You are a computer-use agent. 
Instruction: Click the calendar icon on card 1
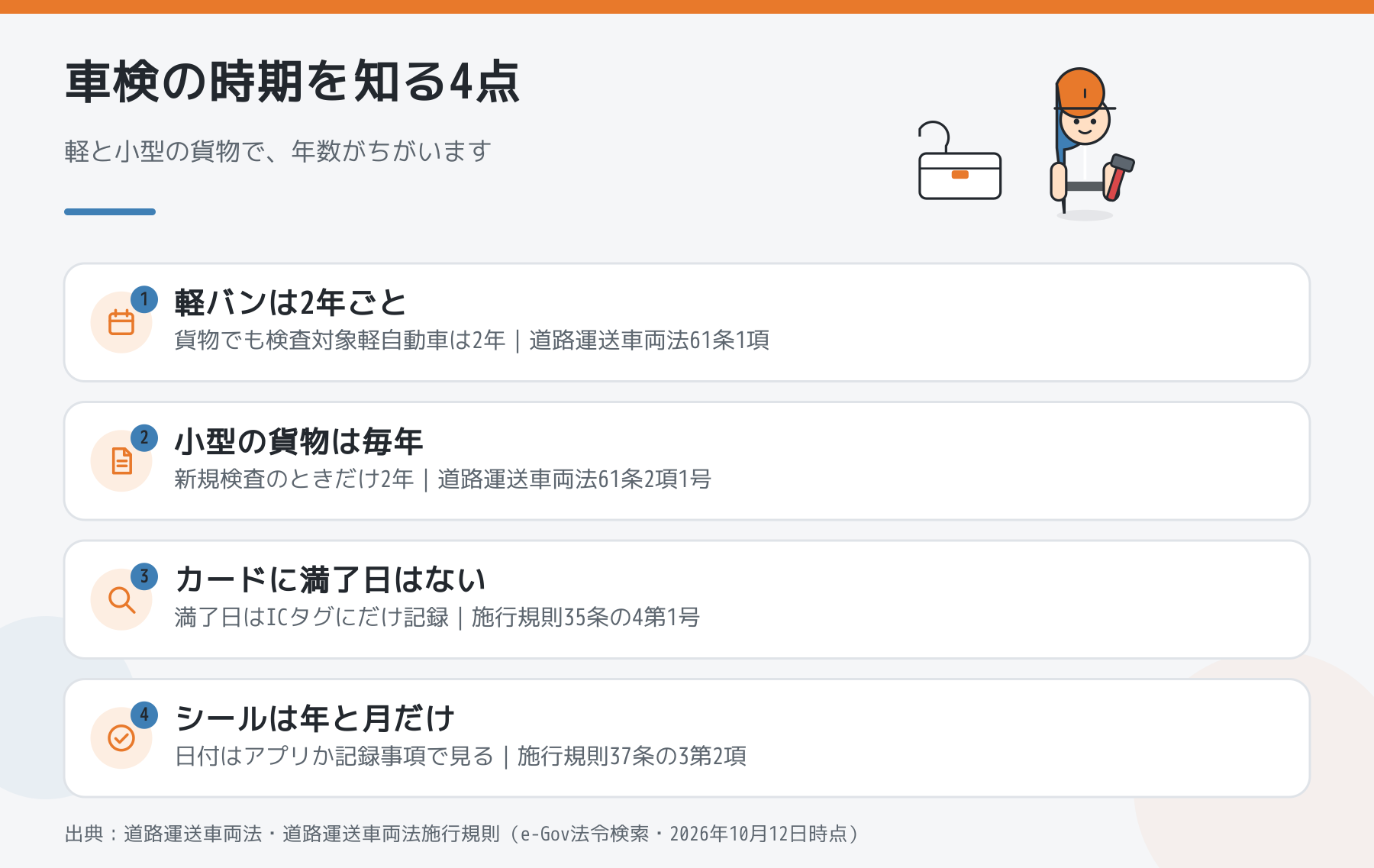tap(121, 323)
